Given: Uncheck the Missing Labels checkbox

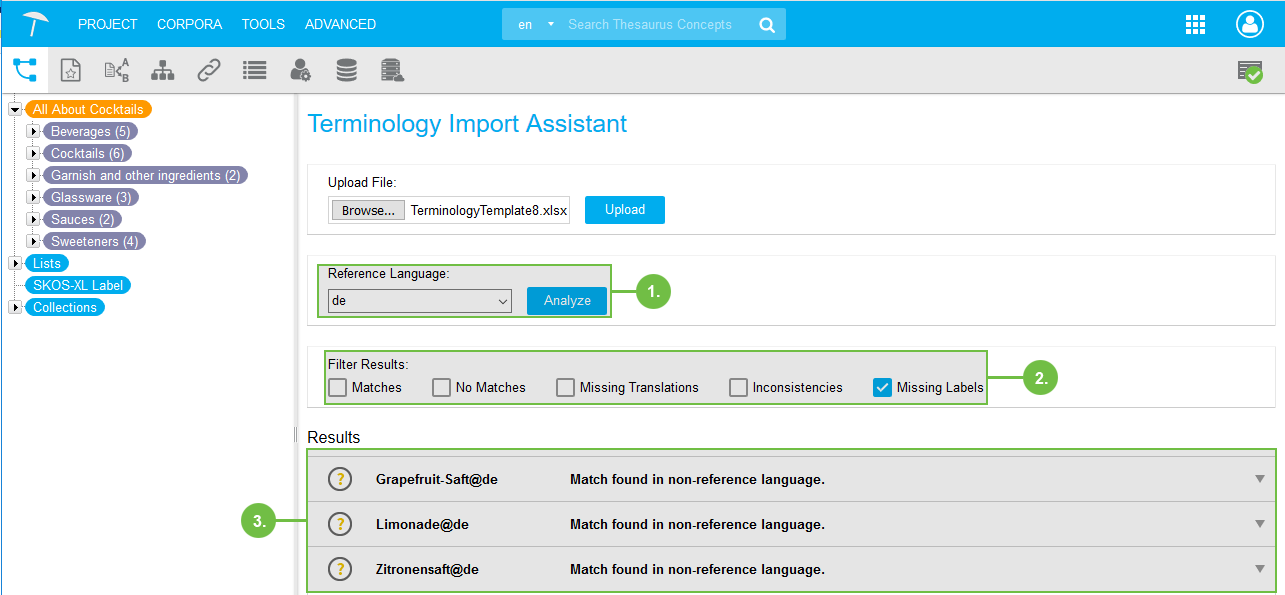Looking at the screenshot, I should (x=882, y=387).
